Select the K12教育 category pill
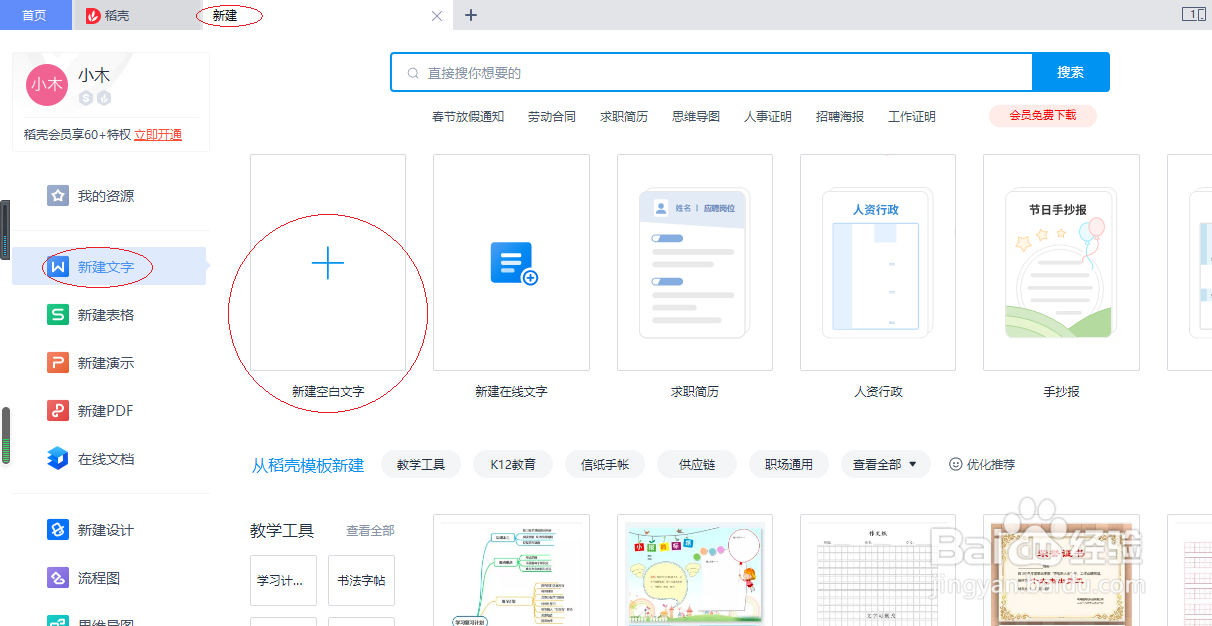This screenshot has width=1212, height=626. [513, 464]
